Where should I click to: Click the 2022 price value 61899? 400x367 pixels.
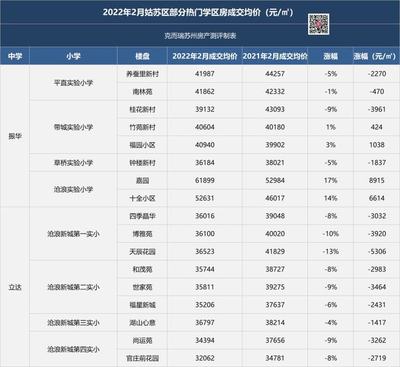pos(205,180)
